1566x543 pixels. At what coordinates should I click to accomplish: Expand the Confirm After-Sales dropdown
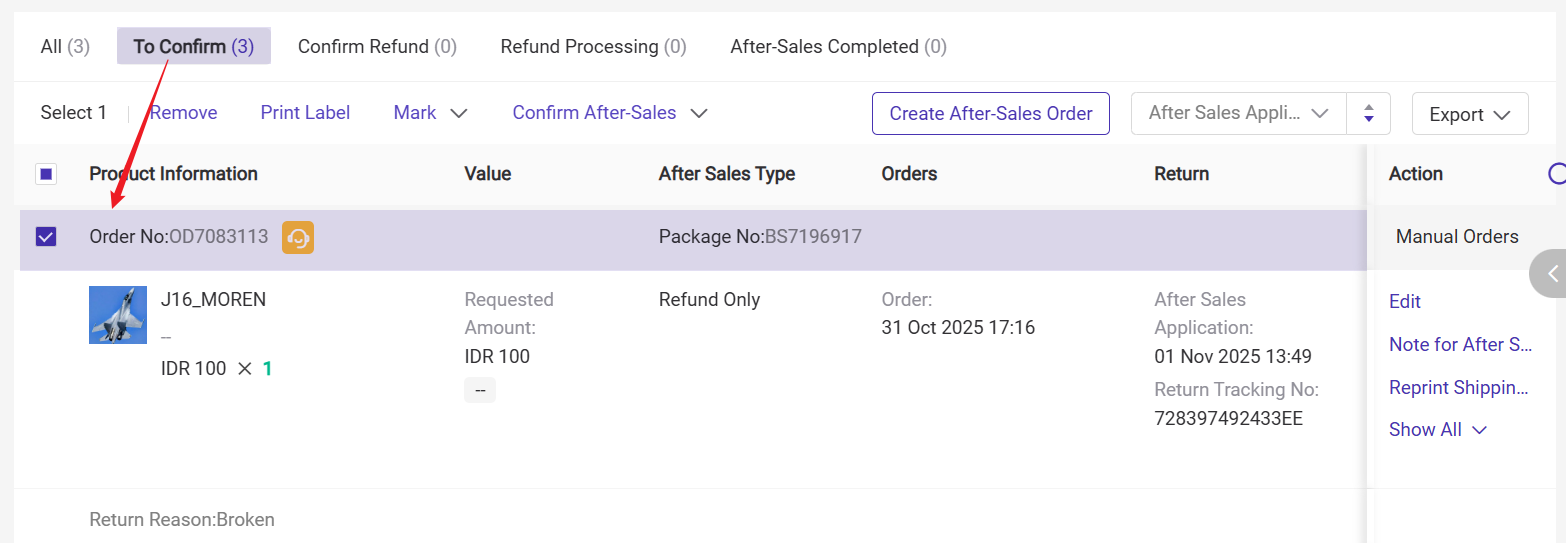coord(610,113)
